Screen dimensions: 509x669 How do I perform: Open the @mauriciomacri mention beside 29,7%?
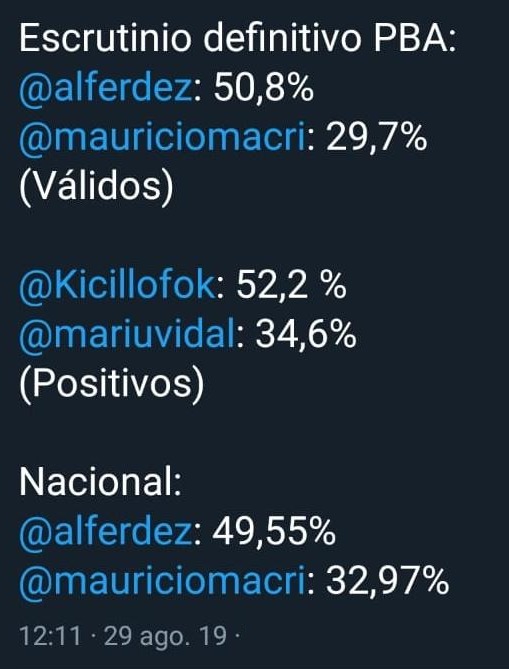pyautogui.click(x=163, y=139)
